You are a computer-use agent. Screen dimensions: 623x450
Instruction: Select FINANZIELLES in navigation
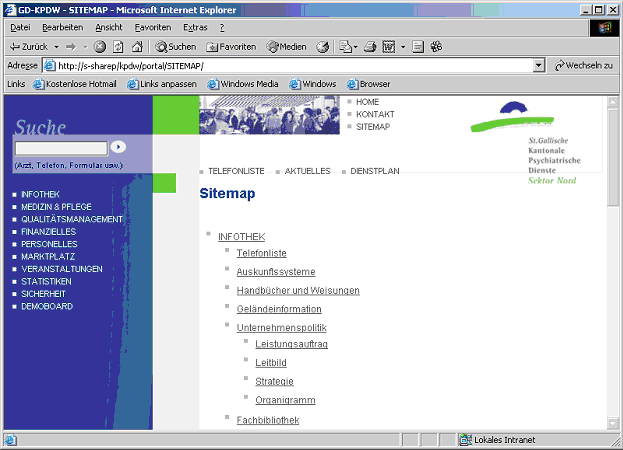pyautogui.click(x=48, y=232)
